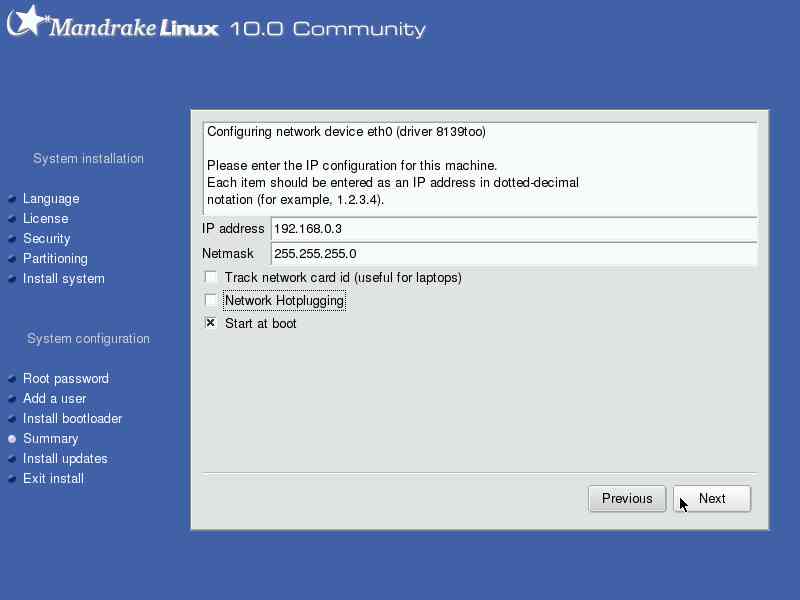This screenshot has width=800, height=600.
Task: Select the Install system step
Action: coord(64,279)
